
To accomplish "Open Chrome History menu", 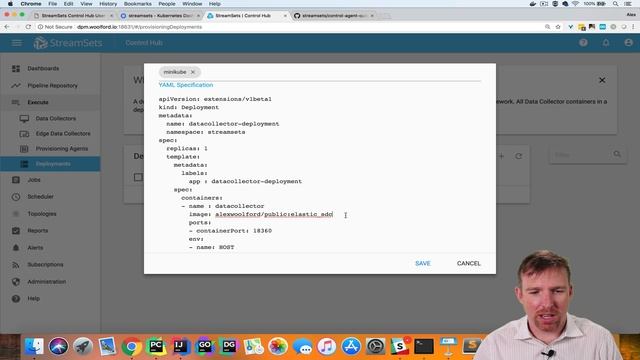I will pyautogui.click(x=108, y=4).
